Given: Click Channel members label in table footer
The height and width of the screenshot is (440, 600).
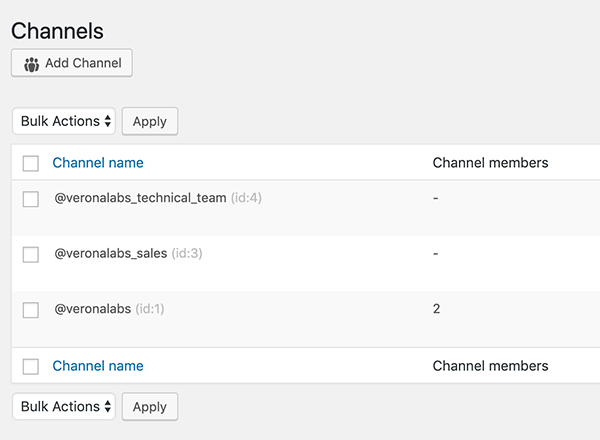Looking at the screenshot, I should [x=490, y=366].
